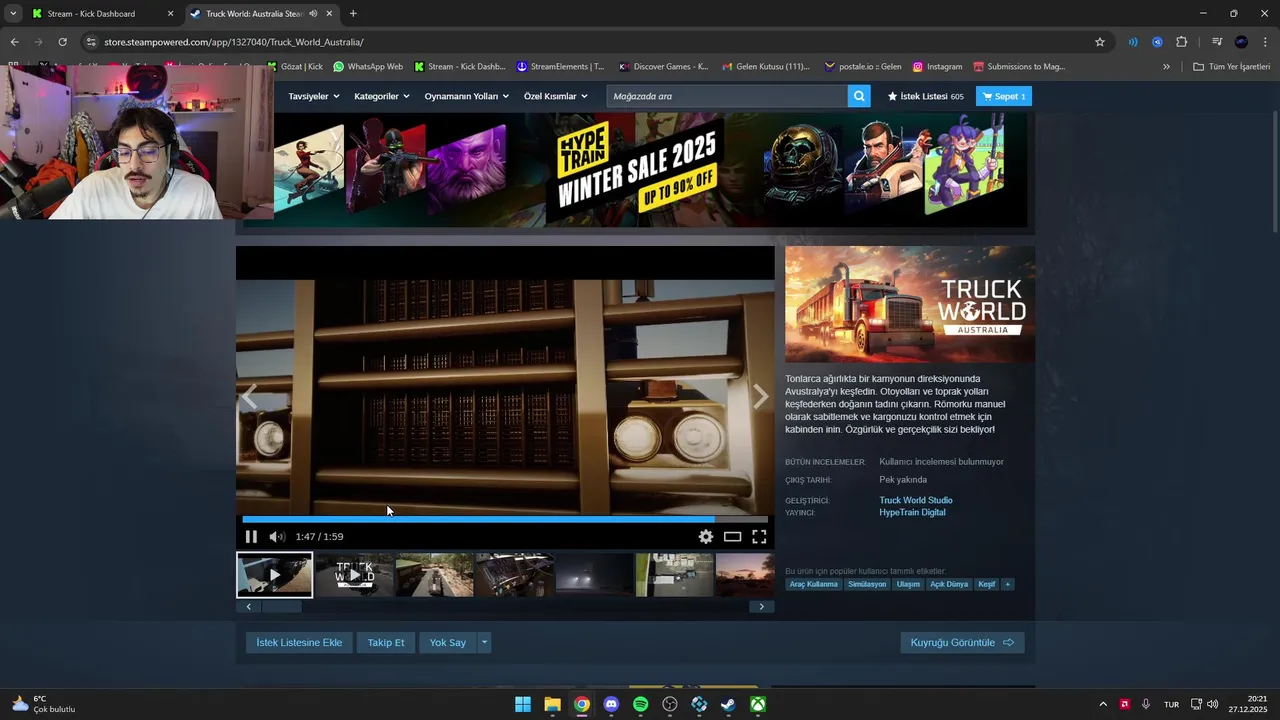Select the Açık Dünya tag
Screen dimensions: 1280x720
point(949,584)
